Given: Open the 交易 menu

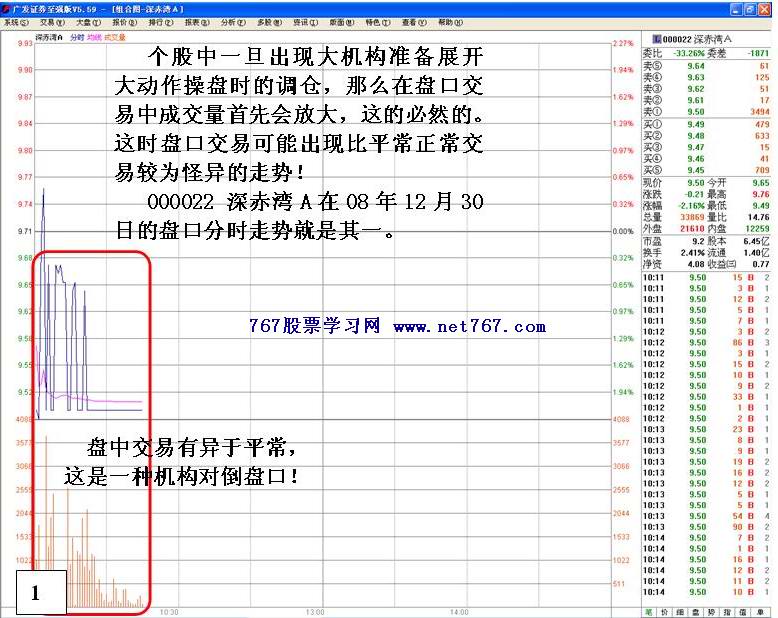Looking at the screenshot, I should point(50,21).
